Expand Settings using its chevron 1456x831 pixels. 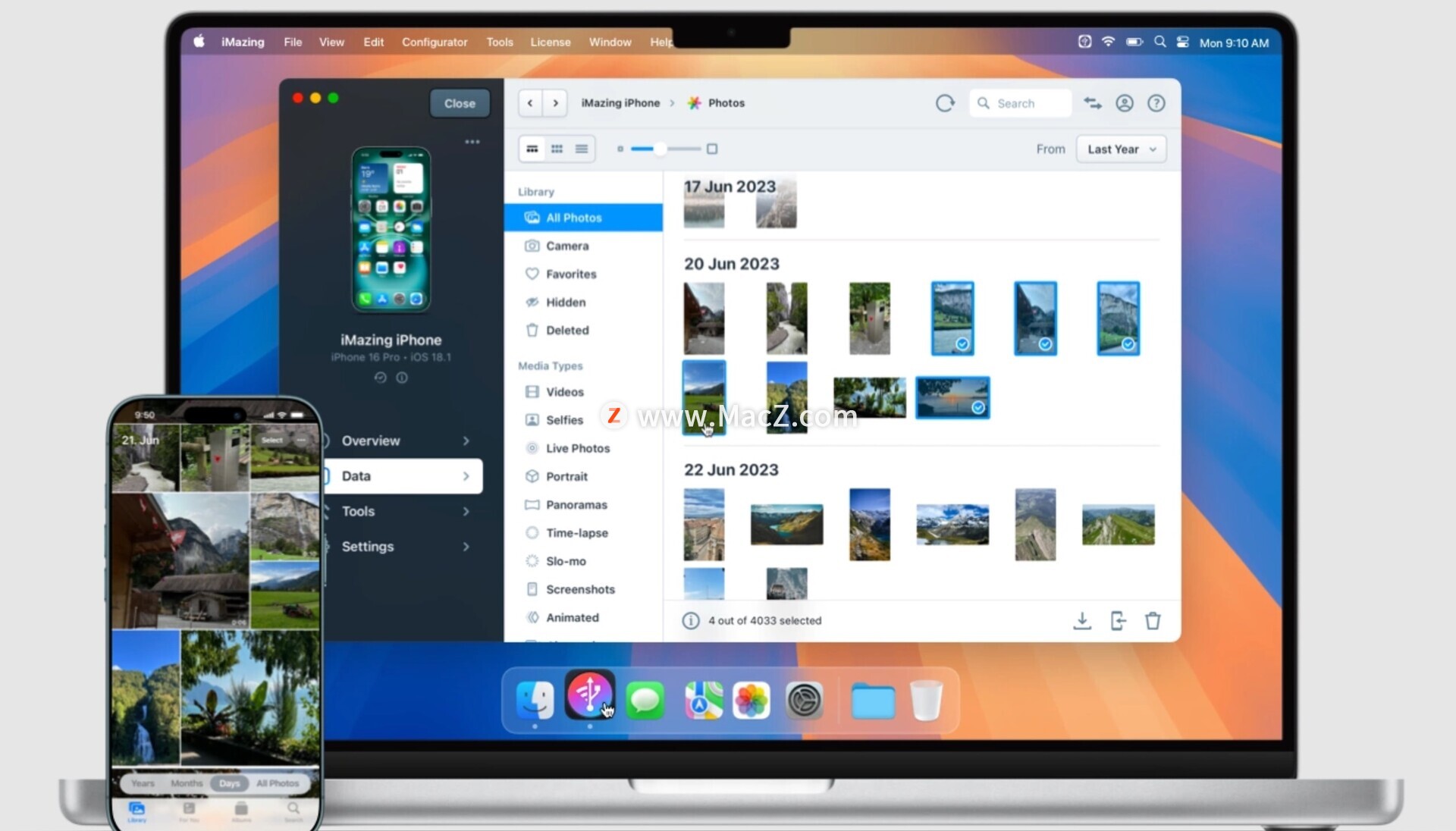click(x=466, y=547)
